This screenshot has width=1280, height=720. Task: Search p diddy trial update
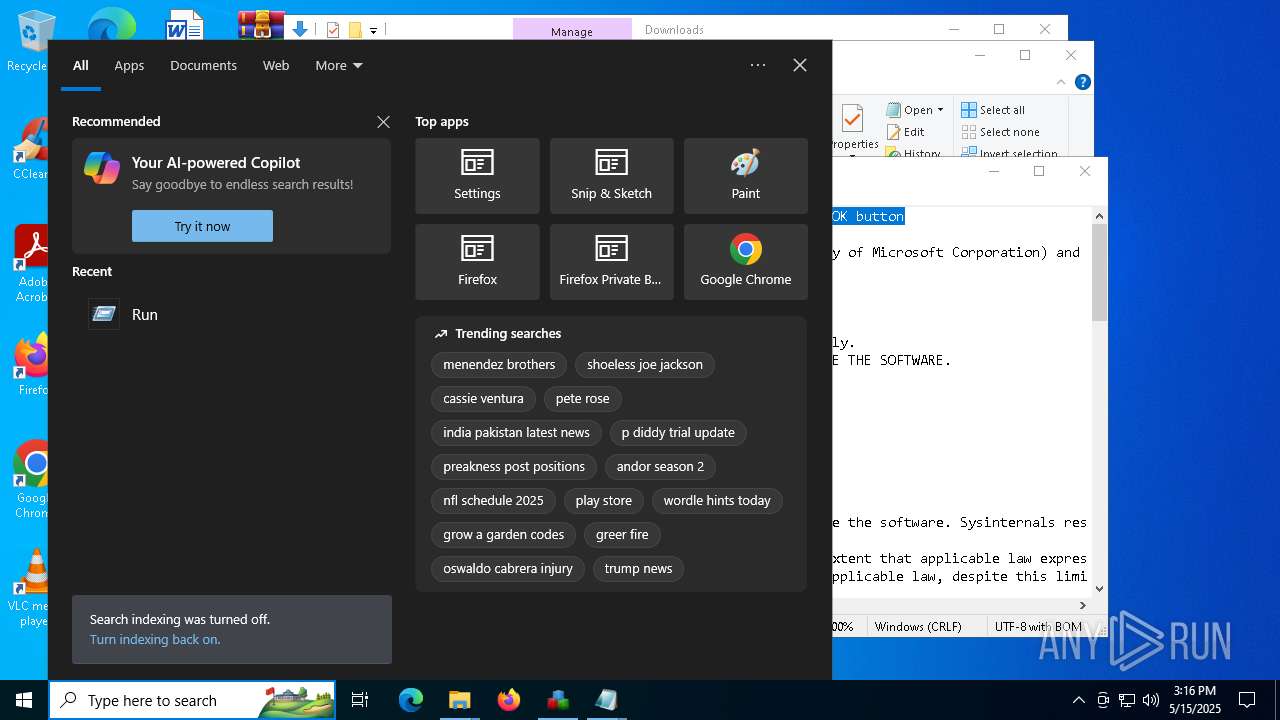678,433
